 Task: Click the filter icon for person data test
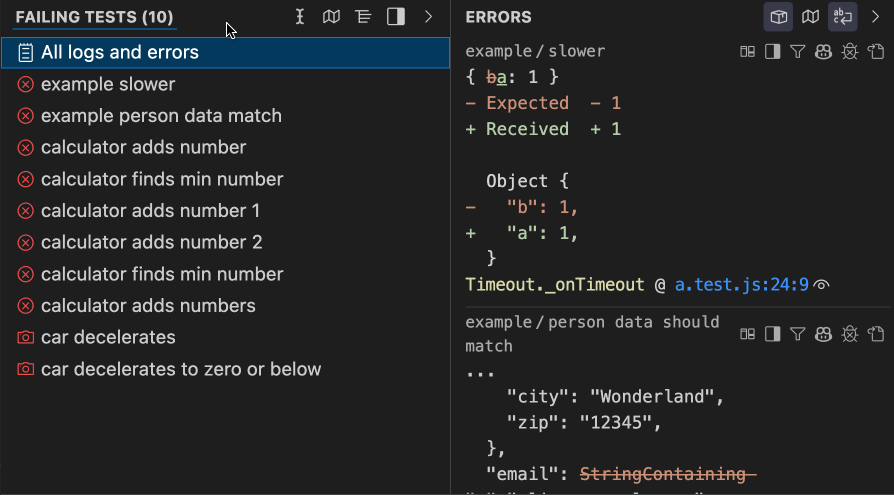[x=798, y=334]
